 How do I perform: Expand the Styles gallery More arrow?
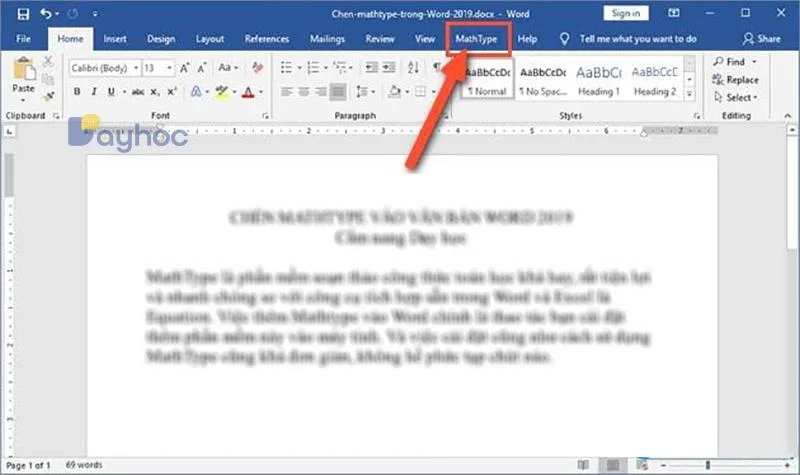pos(689,94)
